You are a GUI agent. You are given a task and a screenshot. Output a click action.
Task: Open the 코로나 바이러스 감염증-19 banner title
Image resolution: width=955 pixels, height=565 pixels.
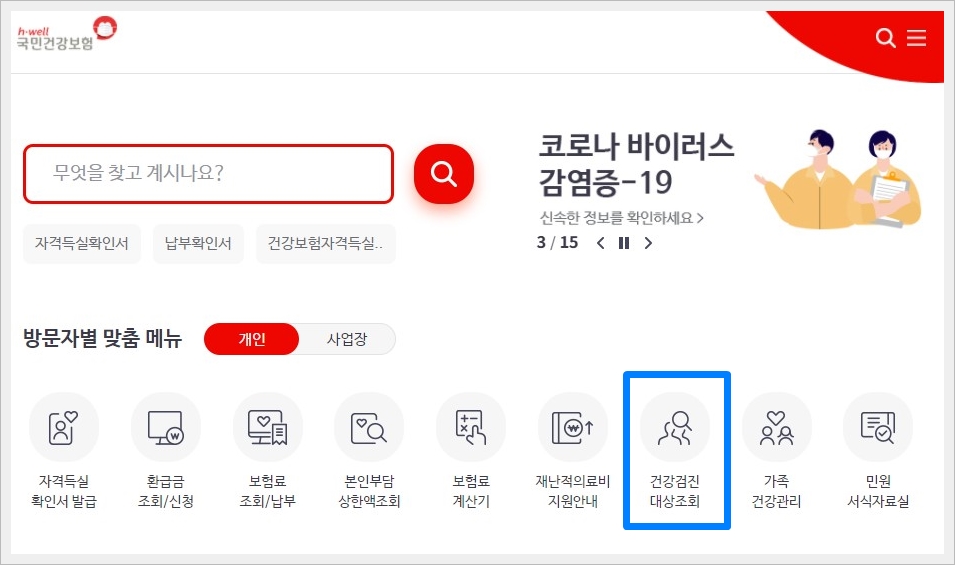tap(636, 164)
